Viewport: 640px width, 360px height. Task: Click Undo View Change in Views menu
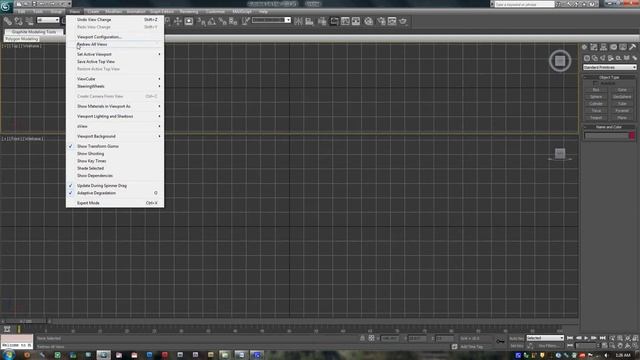[x=115, y=19]
